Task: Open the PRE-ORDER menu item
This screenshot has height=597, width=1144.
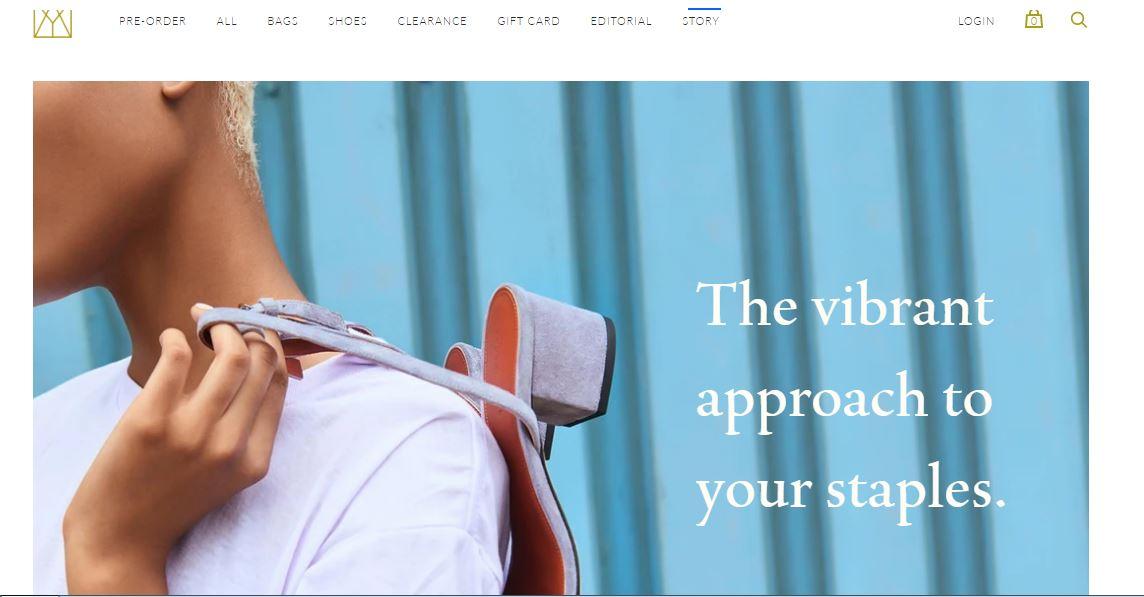Action: 152,21
